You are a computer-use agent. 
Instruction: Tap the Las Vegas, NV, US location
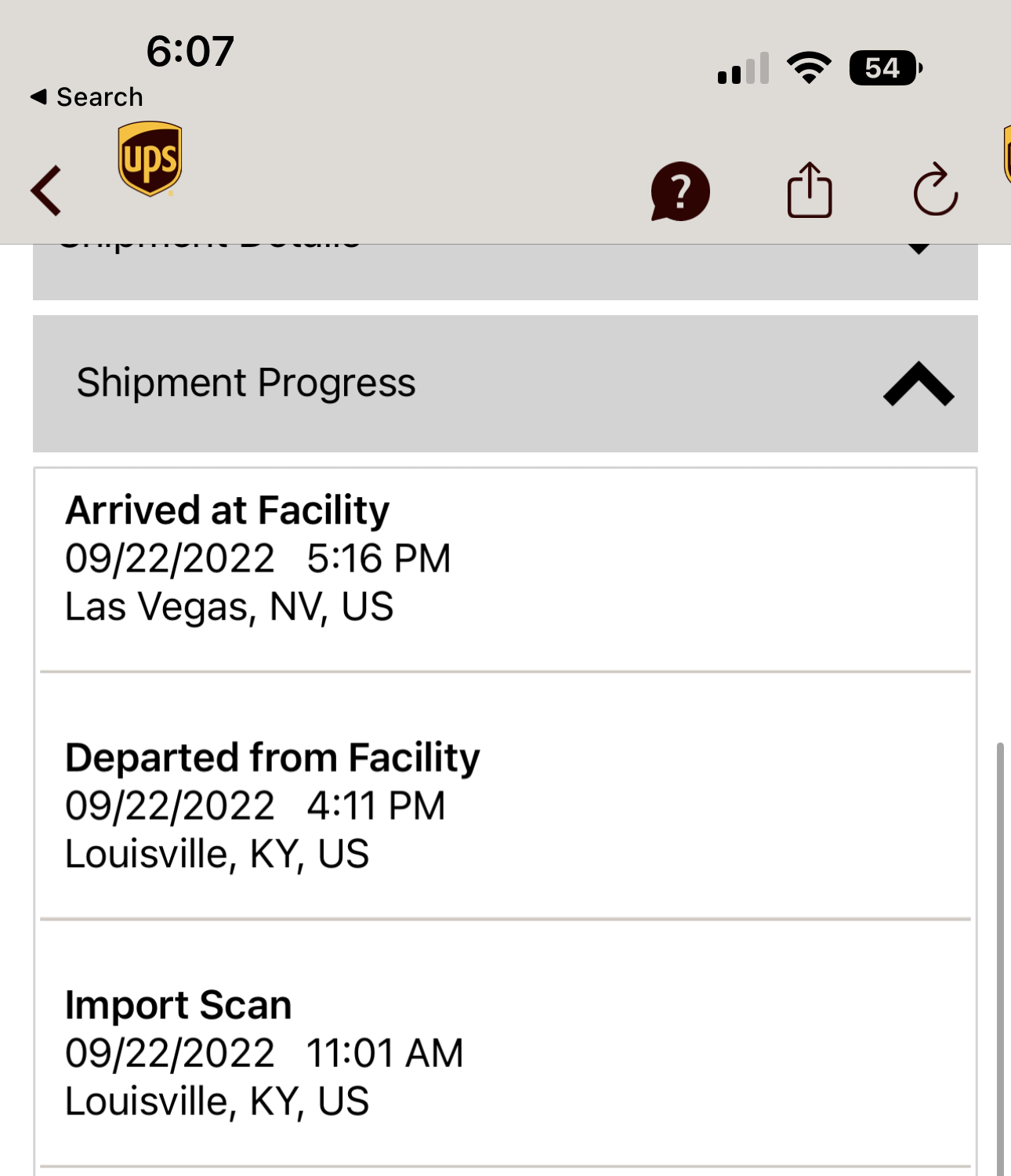[230, 607]
